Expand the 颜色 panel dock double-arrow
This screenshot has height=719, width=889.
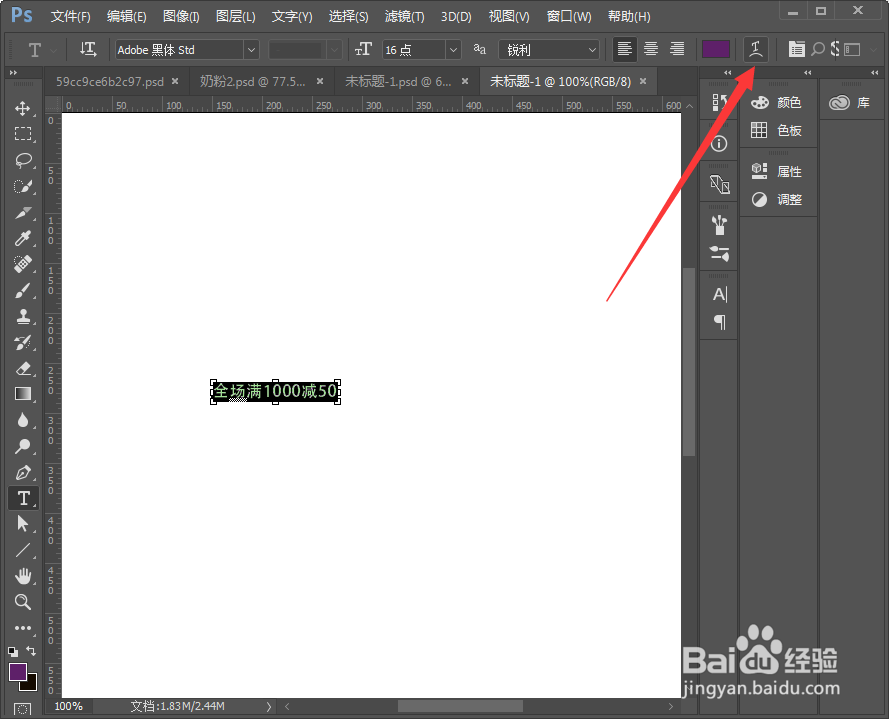tap(807, 73)
